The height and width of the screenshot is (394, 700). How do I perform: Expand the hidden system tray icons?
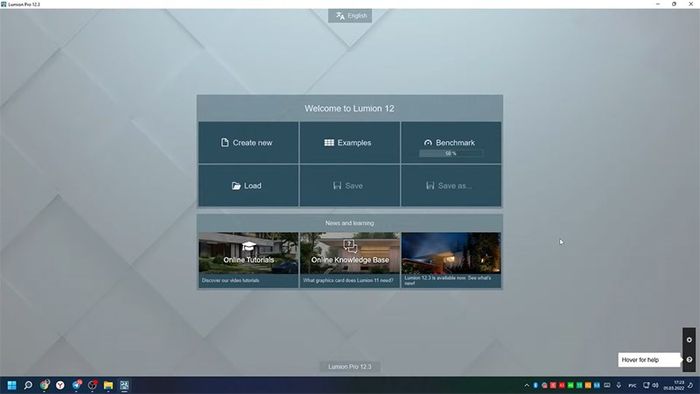[527, 386]
